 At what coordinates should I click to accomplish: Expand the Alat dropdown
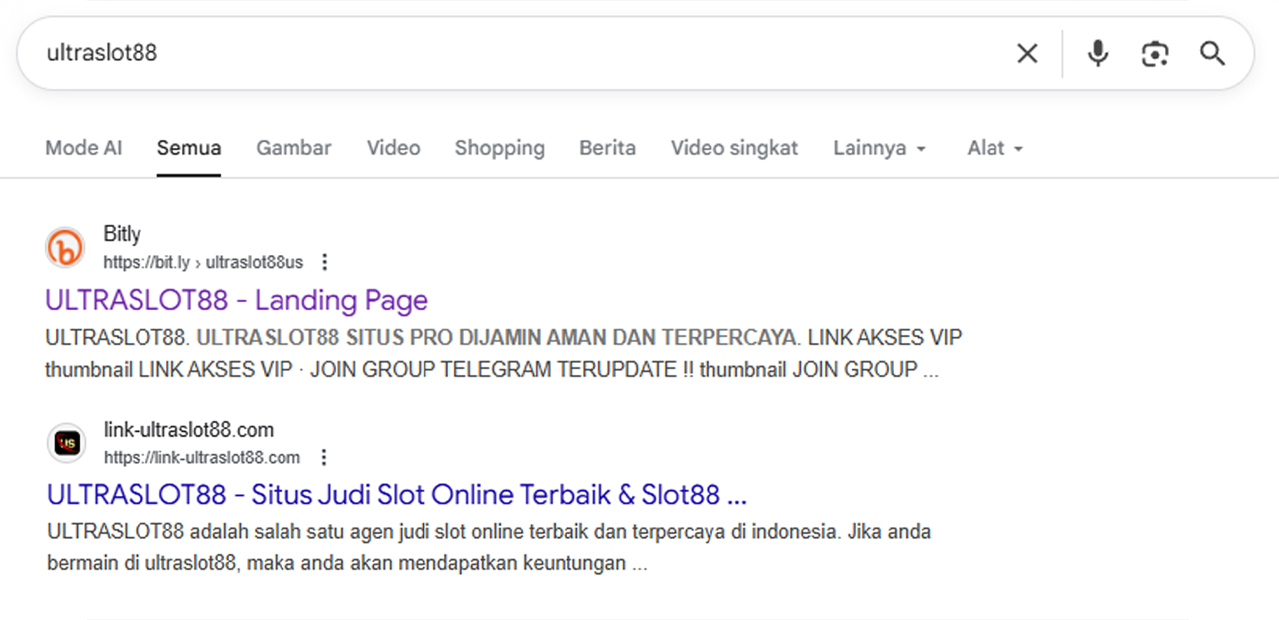click(x=995, y=148)
